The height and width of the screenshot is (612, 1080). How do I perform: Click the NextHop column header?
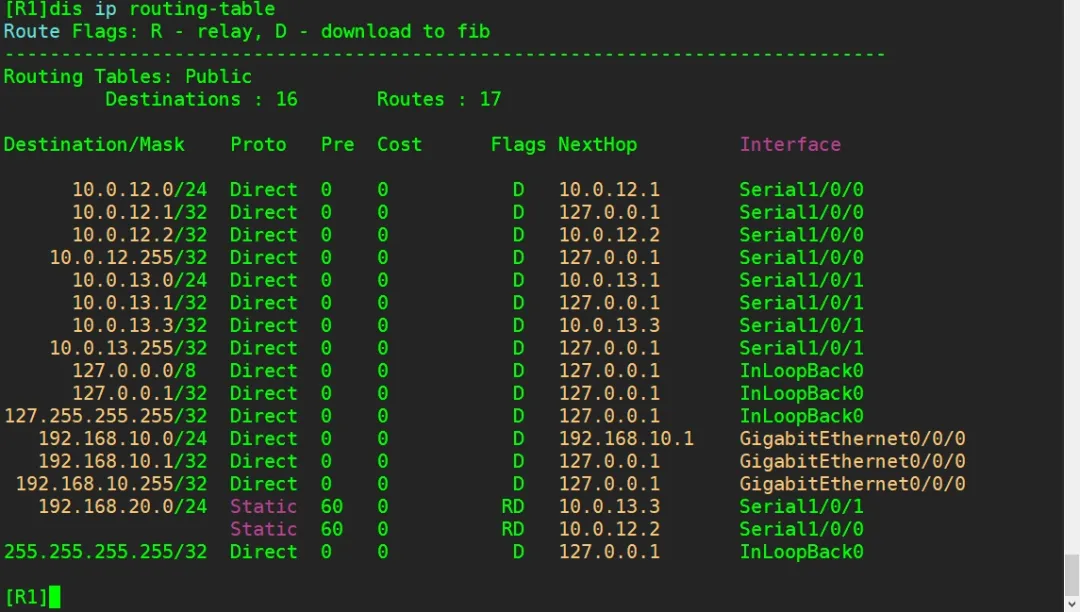pyautogui.click(x=597, y=144)
